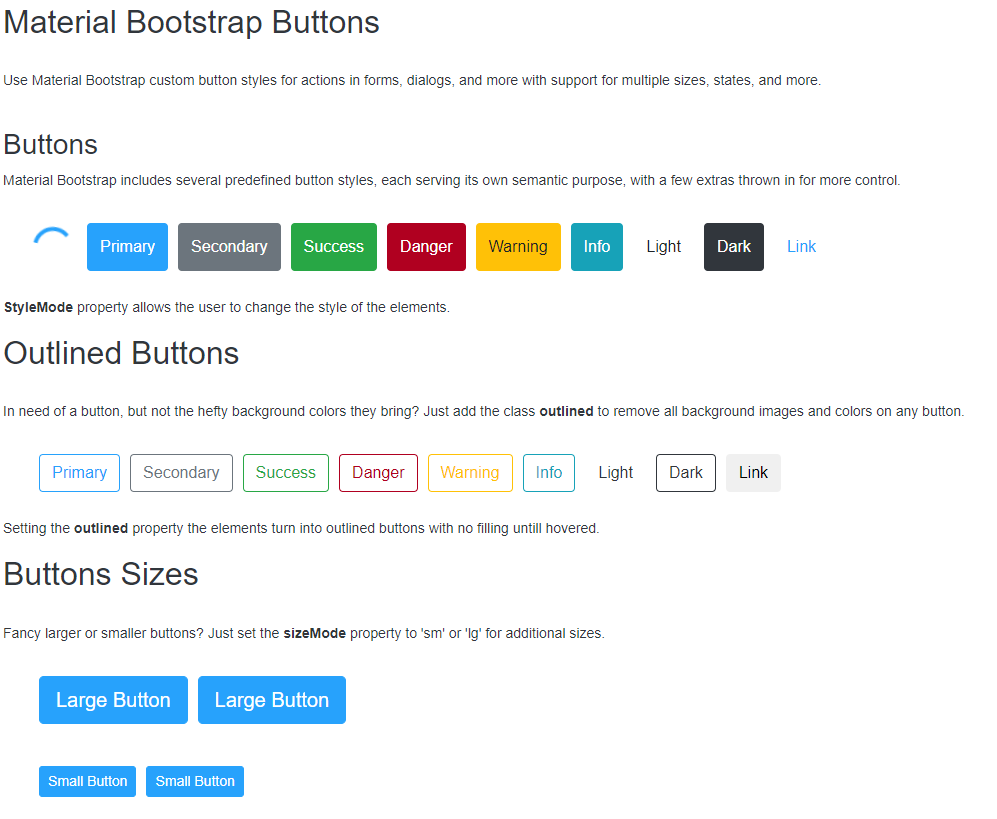Viewport: 997px width, 819px height.
Task: Click the outlined Danger button
Action: point(378,473)
